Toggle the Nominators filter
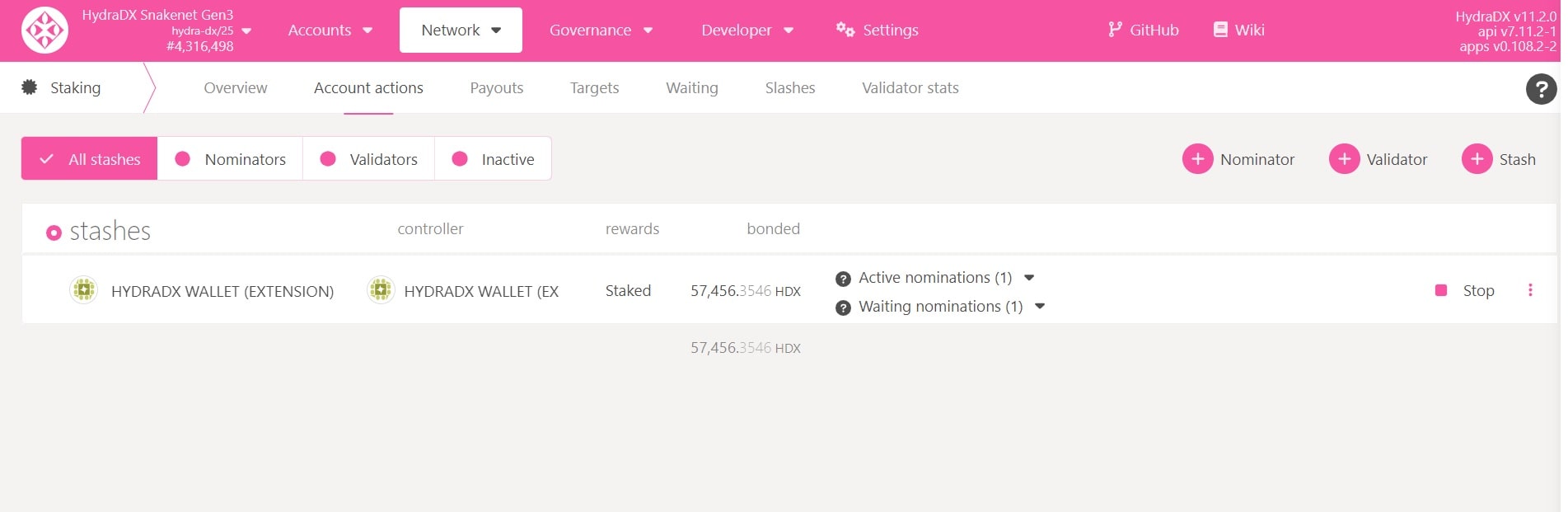This screenshot has height=512, width=1568. [230, 159]
